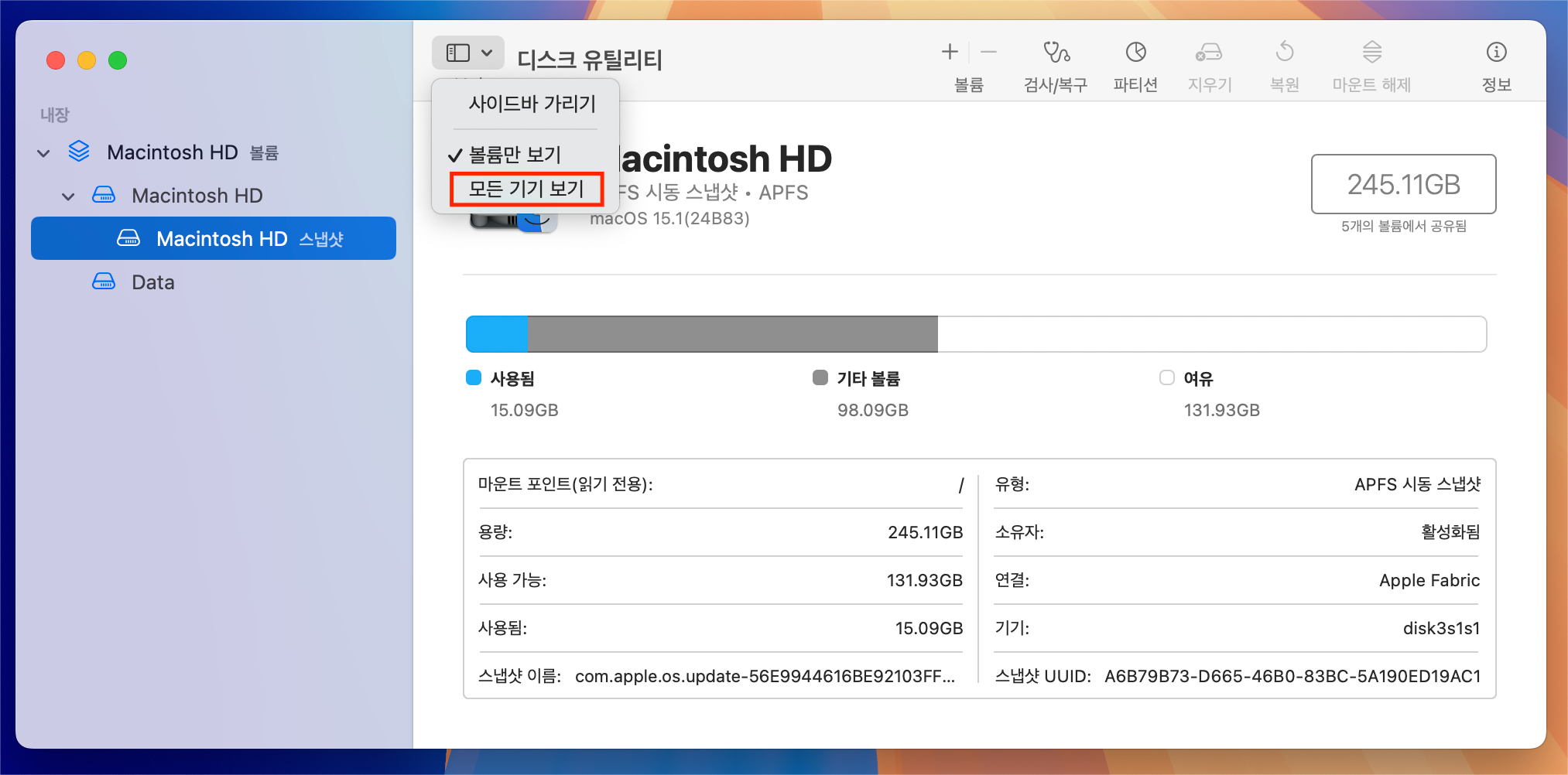1568x775 pixels.
Task: Collapse the 'Macintosh HD 볼륨' group
Action: [x=43, y=152]
